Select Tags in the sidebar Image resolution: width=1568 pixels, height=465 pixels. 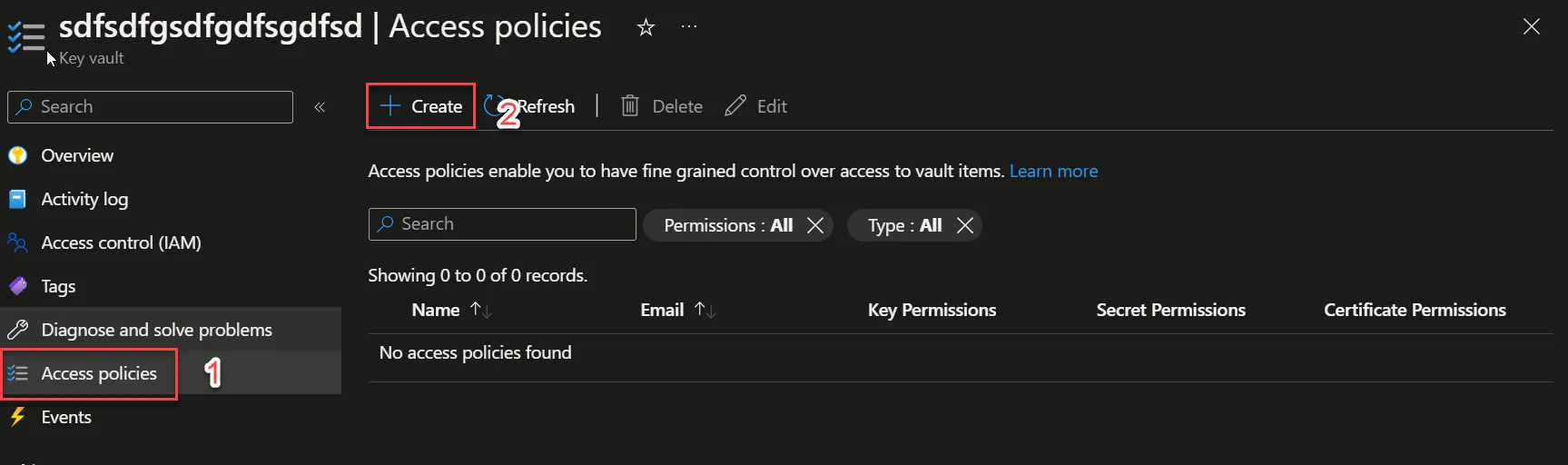(x=58, y=286)
